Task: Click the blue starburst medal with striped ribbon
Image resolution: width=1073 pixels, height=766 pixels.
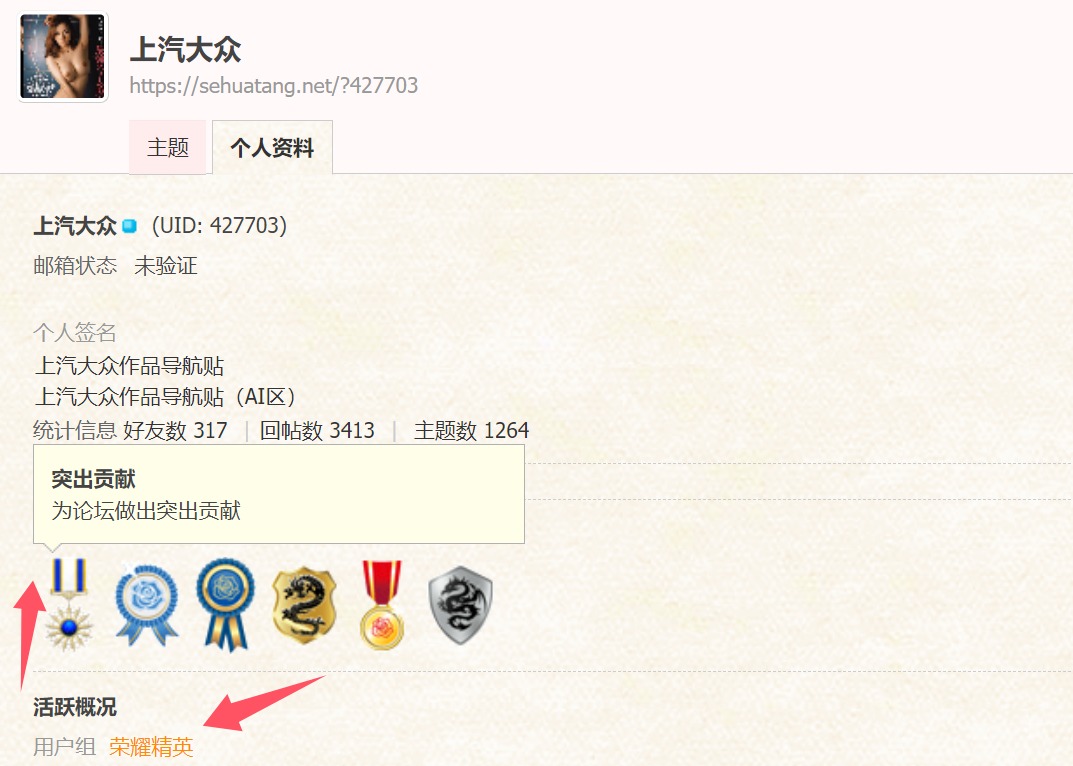Action: pos(68,604)
